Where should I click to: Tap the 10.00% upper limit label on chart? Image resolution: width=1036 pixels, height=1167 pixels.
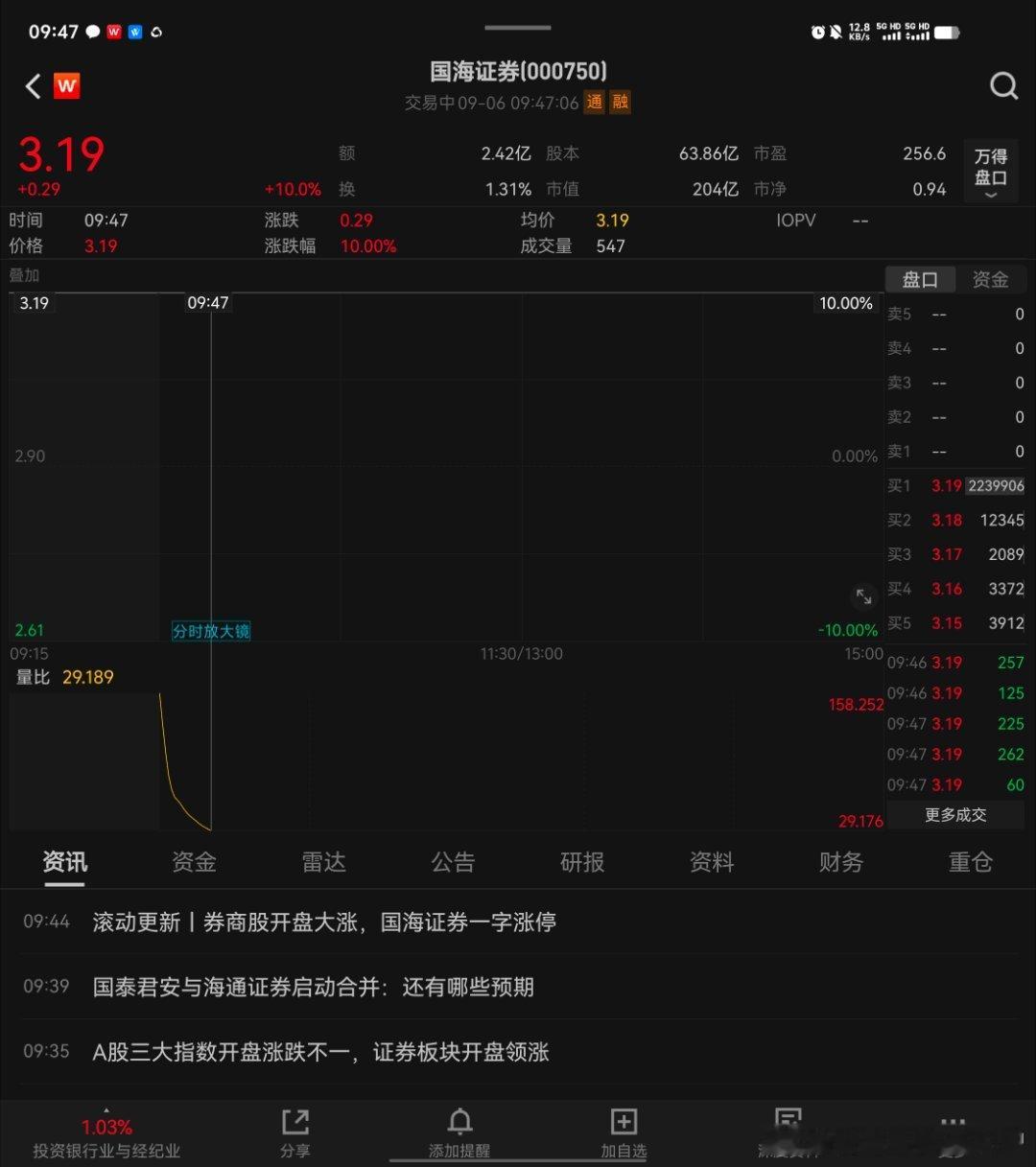846,303
